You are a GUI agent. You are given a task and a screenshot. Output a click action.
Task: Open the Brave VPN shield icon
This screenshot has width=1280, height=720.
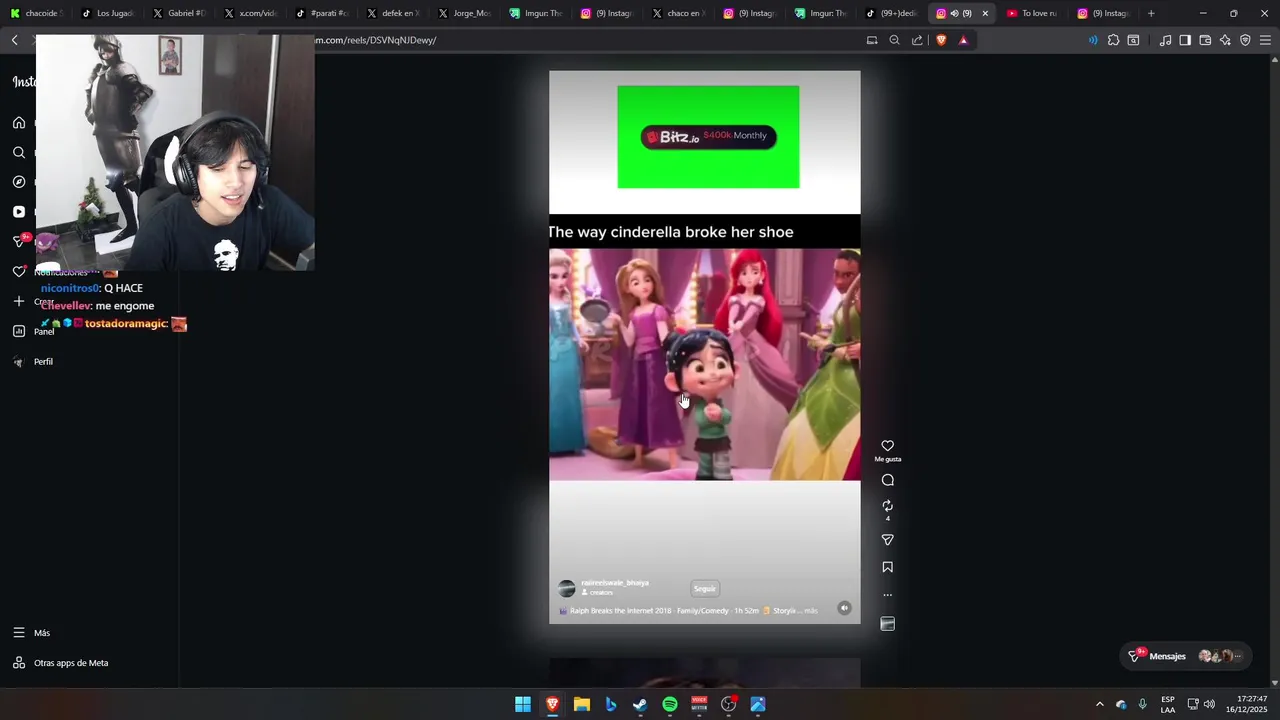[1245, 40]
